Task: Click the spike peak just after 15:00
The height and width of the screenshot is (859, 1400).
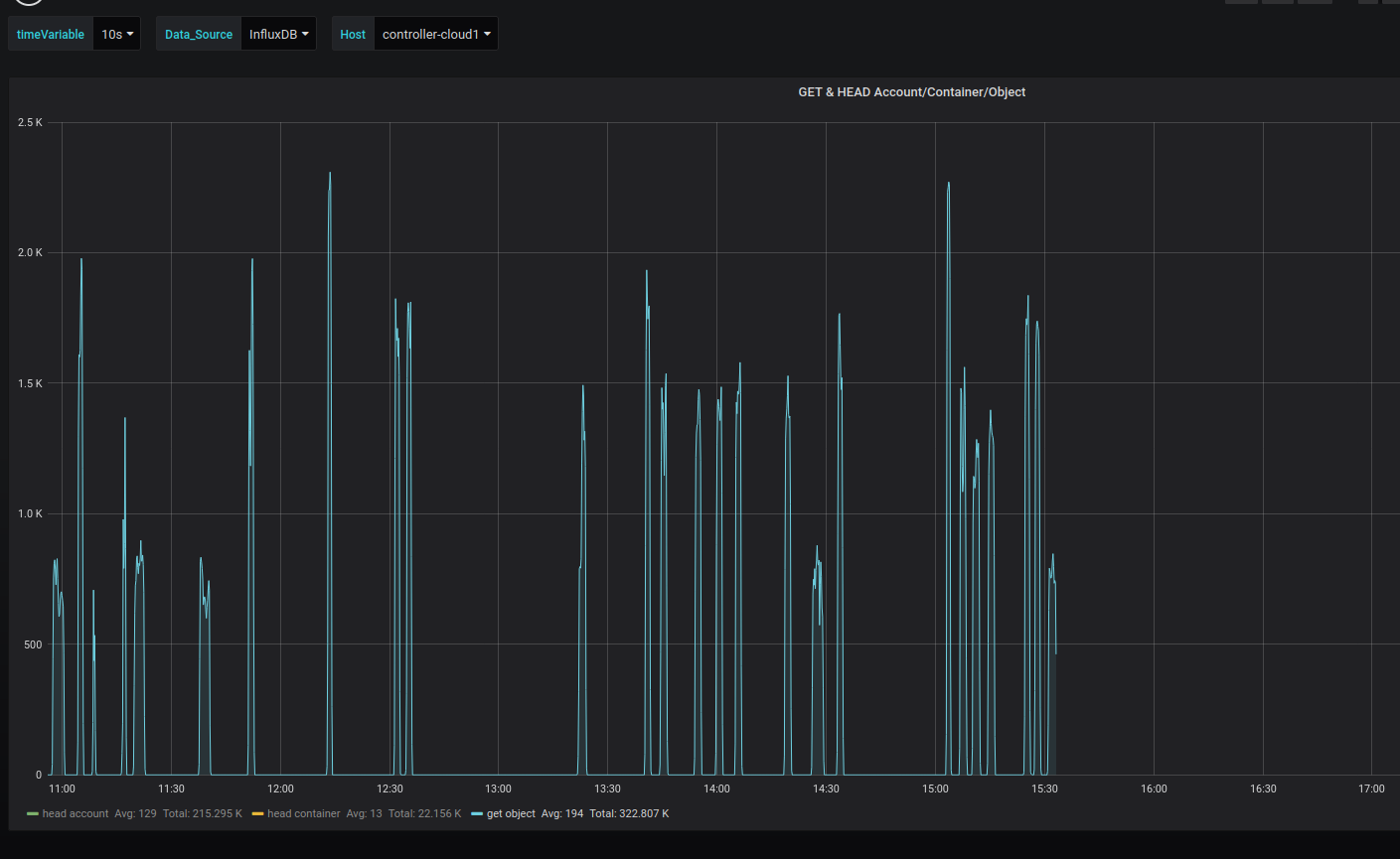Action: (949, 184)
